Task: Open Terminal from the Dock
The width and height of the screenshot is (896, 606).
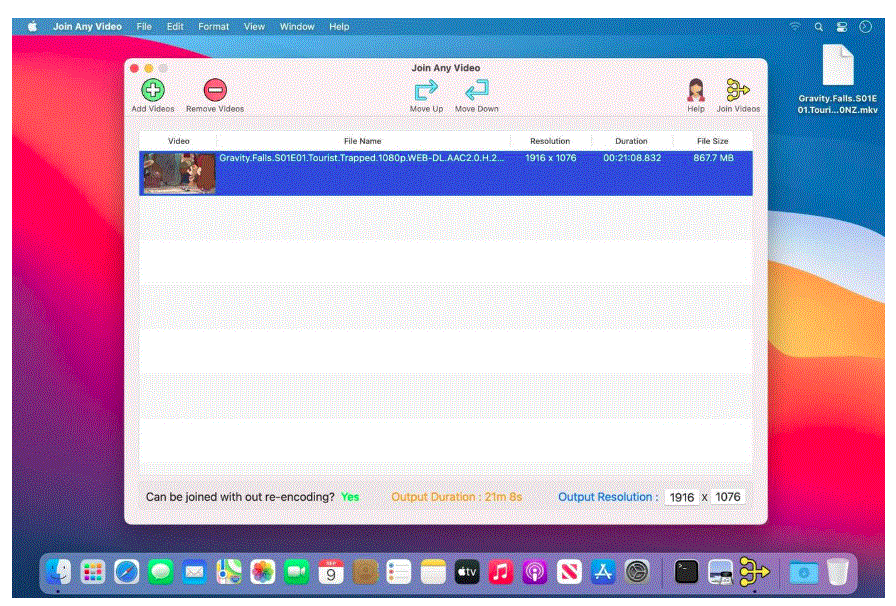Action: [686, 572]
